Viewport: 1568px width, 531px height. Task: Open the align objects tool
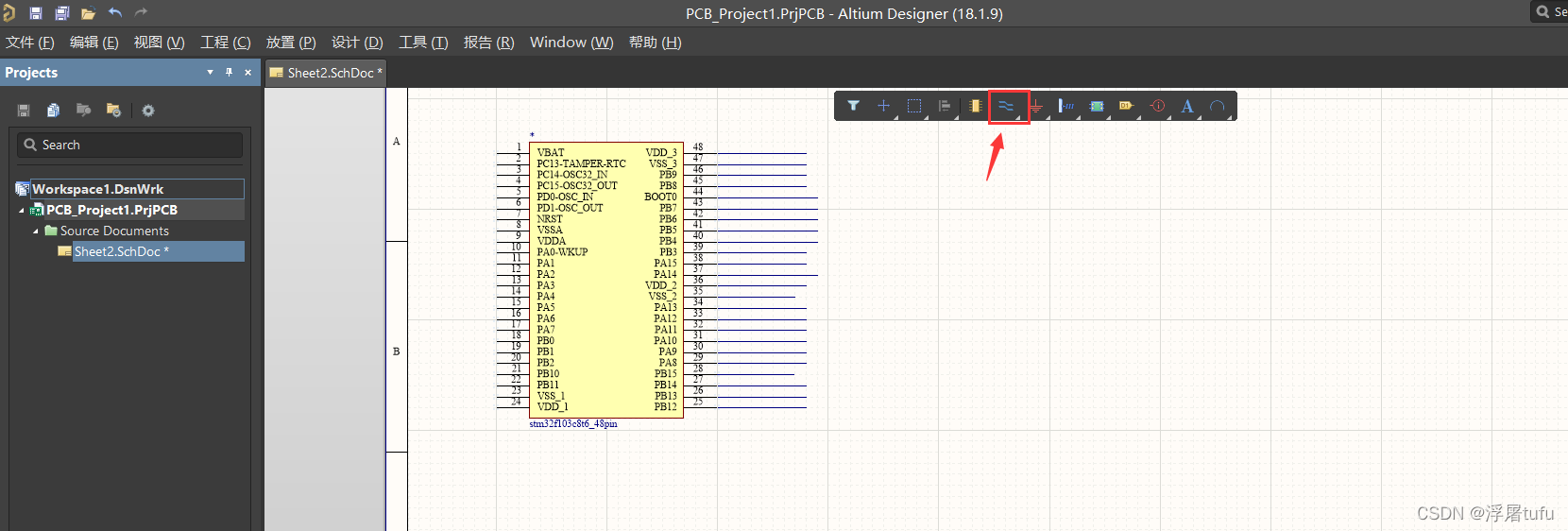[x=945, y=106]
